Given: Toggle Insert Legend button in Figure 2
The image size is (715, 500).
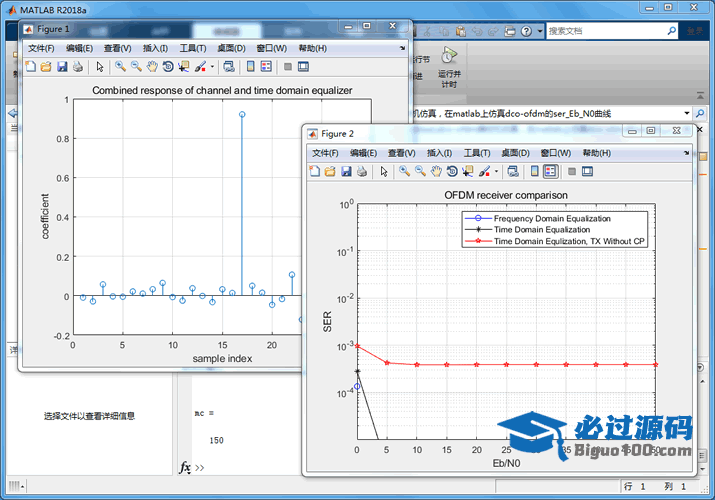Looking at the screenshot, I should [x=551, y=172].
